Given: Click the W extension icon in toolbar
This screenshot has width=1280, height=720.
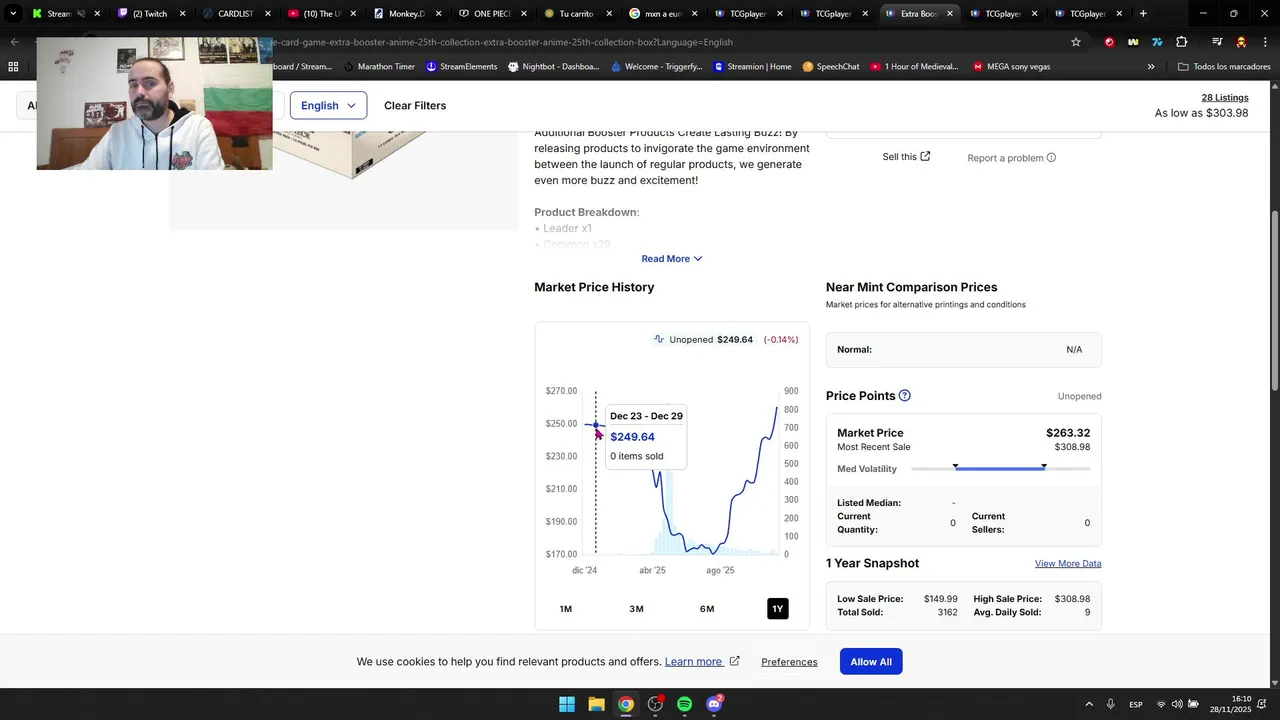Looking at the screenshot, I should tap(1133, 42).
